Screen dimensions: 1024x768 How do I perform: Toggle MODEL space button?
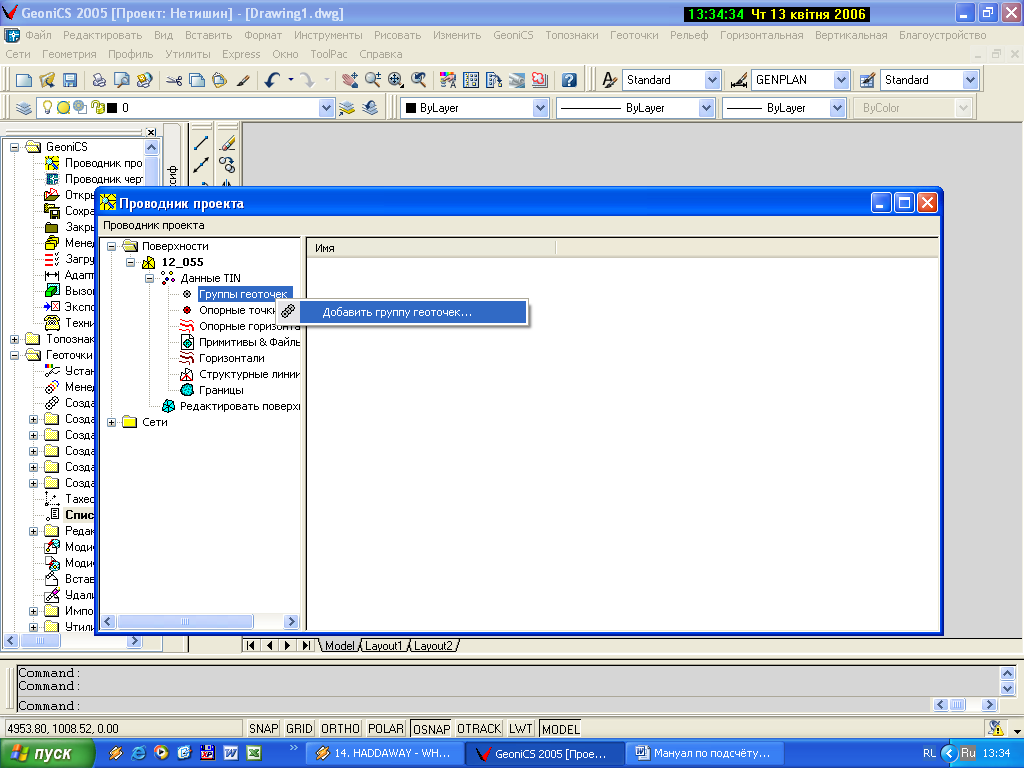(560, 728)
